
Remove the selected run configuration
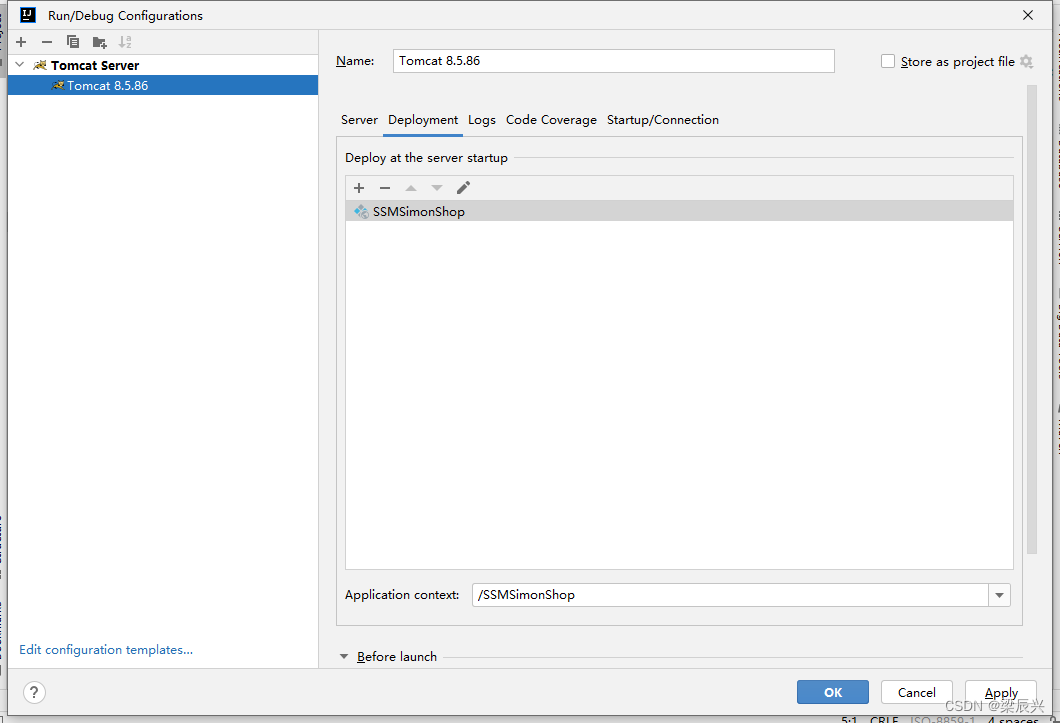pos(47,42)
